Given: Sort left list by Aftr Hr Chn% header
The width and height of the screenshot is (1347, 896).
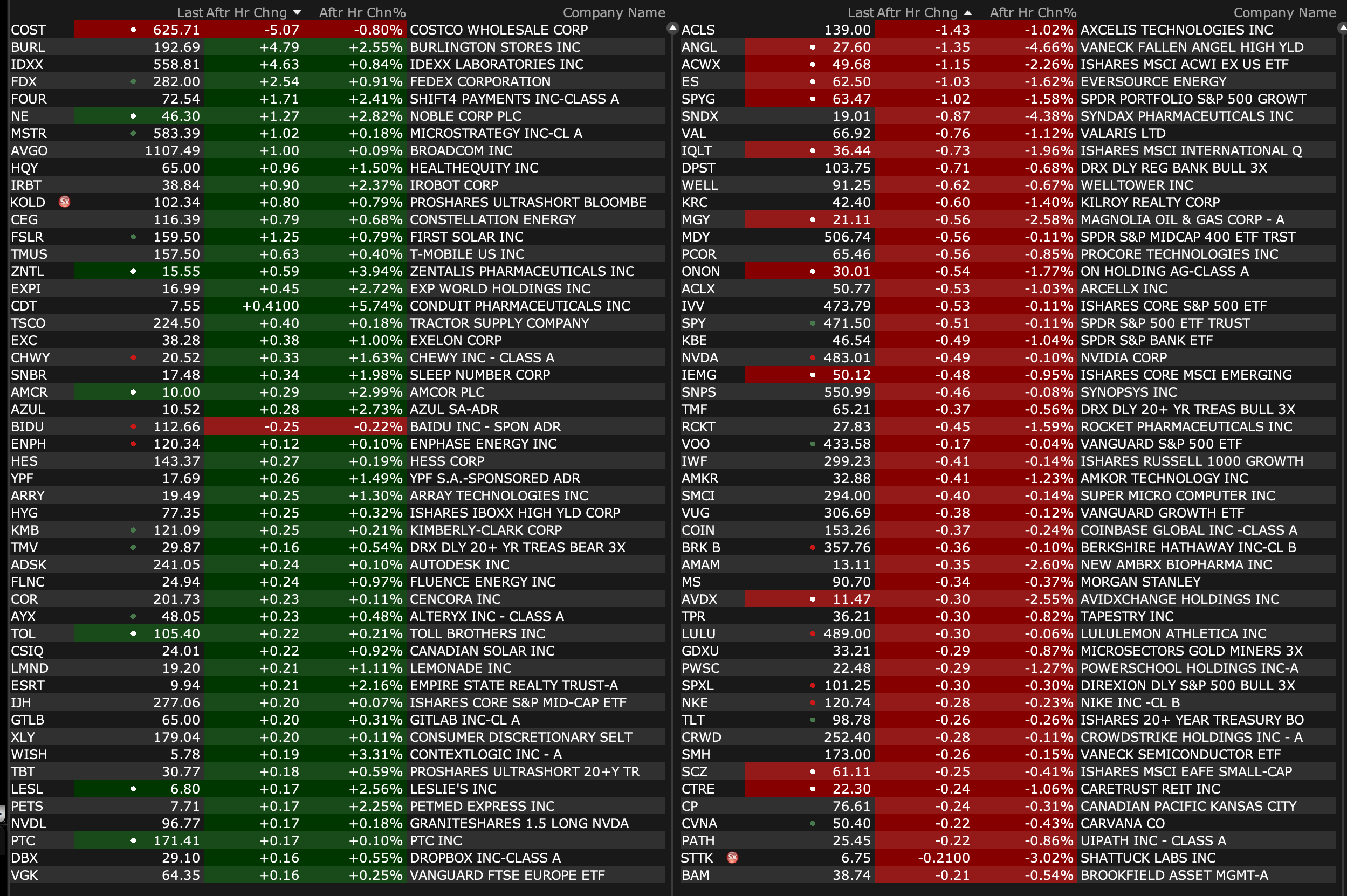Looking at the screenshot, I should click(x=362, y=12).
